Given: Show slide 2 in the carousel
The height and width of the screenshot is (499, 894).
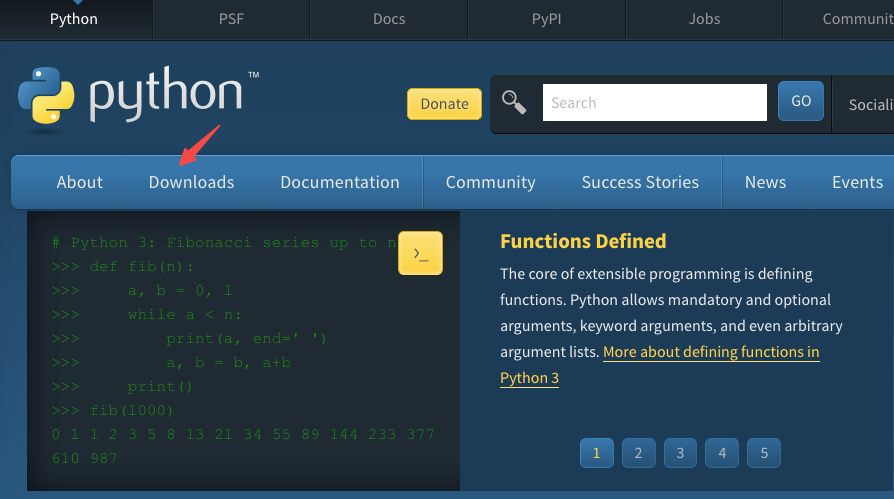Looking at the screenshot, I should coord(638,453).
